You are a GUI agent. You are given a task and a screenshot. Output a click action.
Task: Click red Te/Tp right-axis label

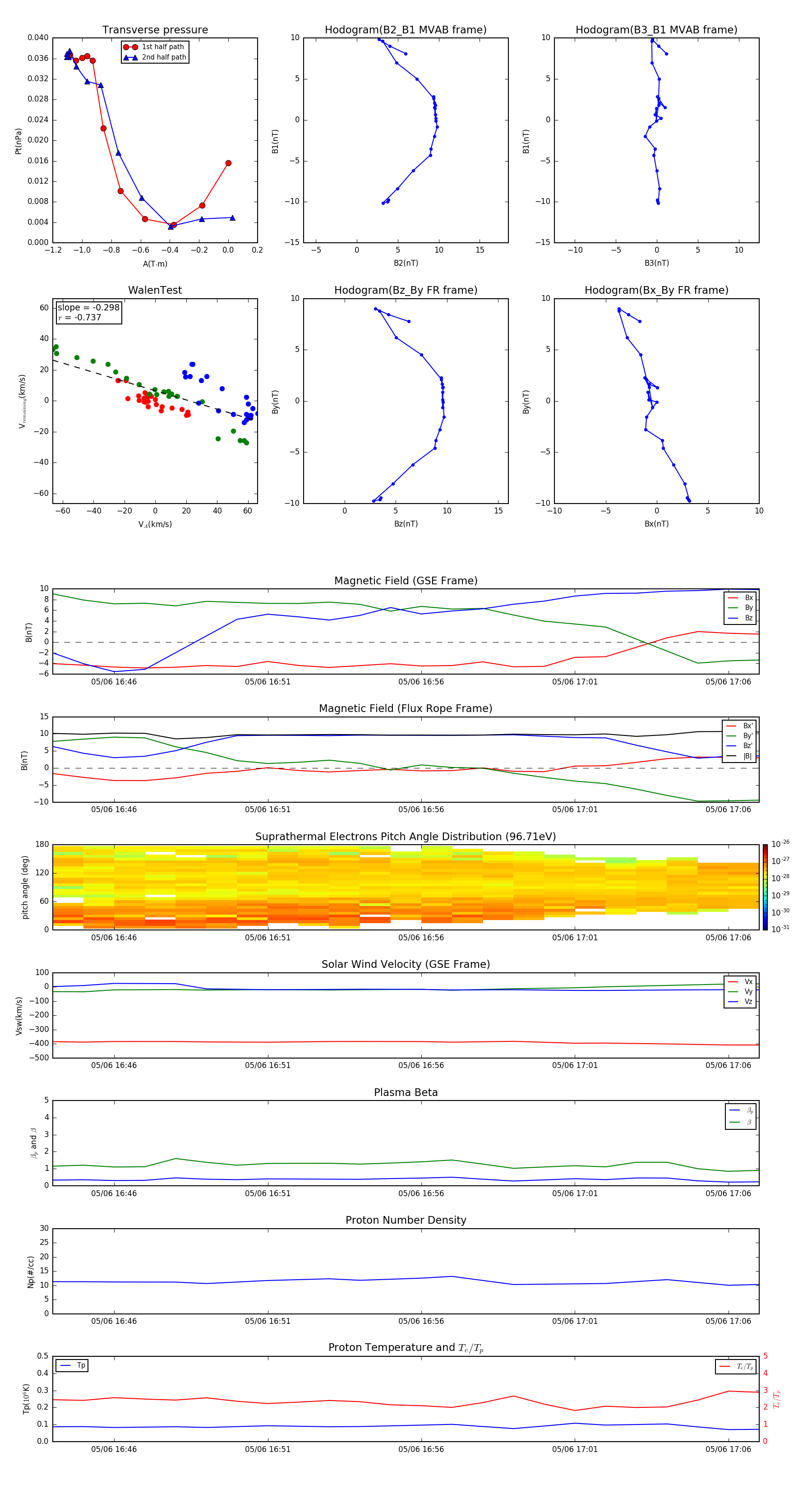(x=776, y=1399)
